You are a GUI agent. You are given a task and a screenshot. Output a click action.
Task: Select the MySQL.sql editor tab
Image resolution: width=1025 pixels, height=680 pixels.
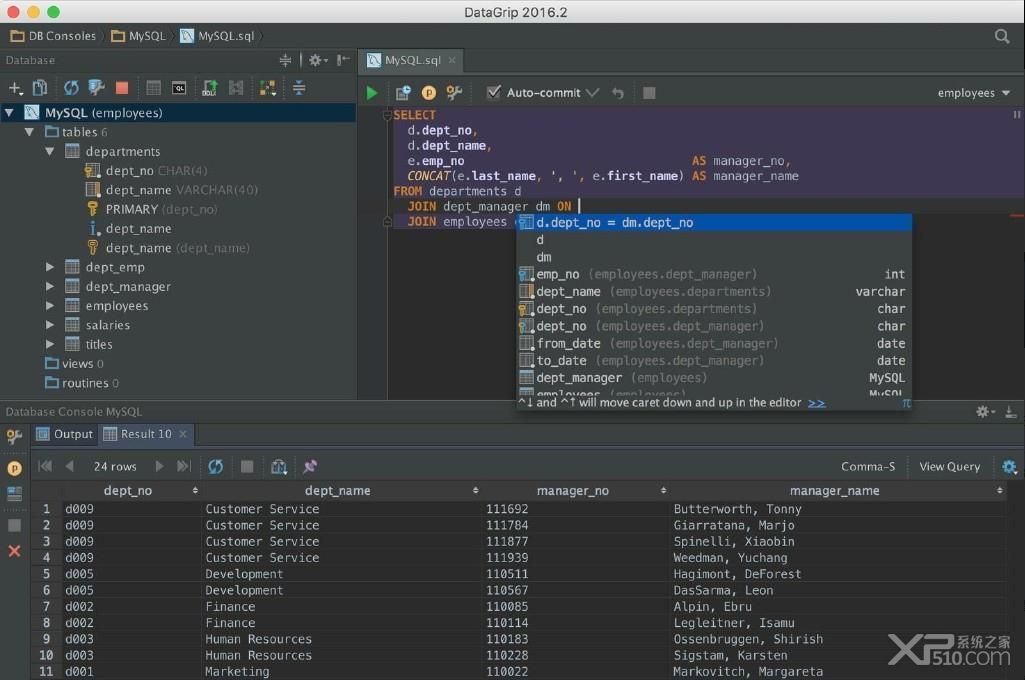412,60
